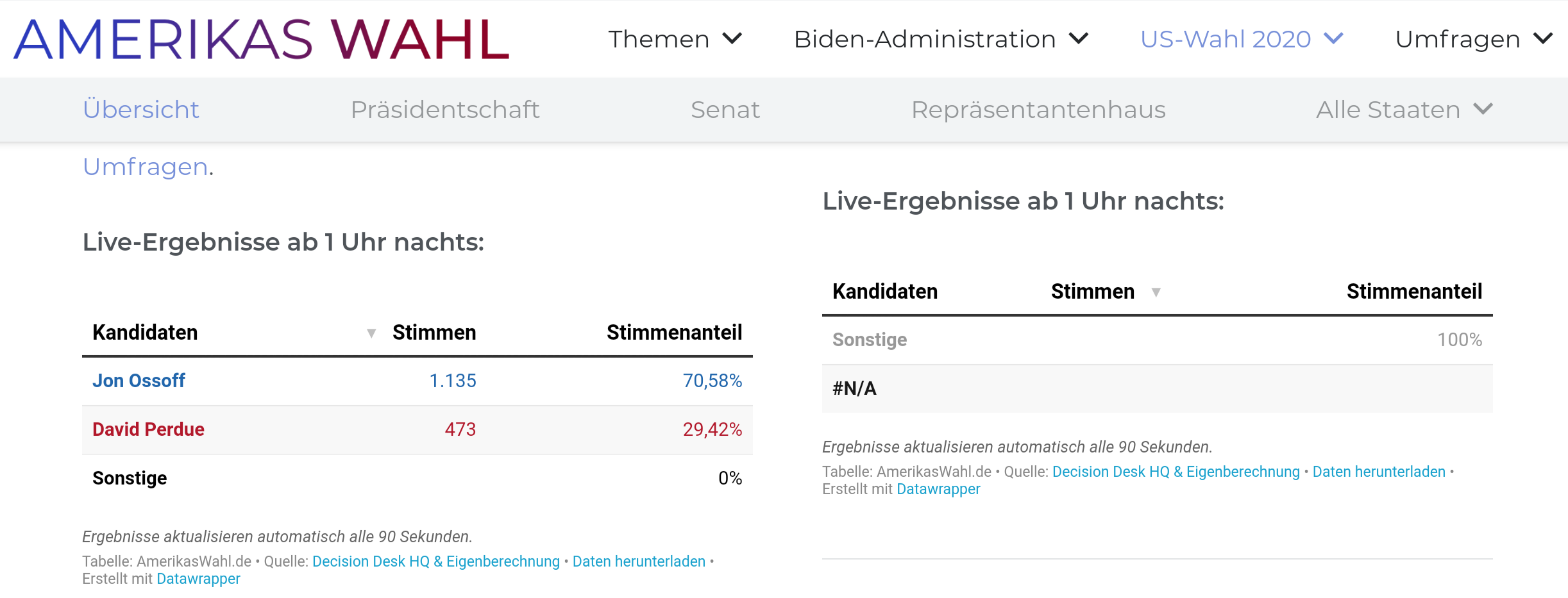Expand the US-Wahl 2020 chevron
Viewport: 1568px width, 598px height.
(1333, 38)
